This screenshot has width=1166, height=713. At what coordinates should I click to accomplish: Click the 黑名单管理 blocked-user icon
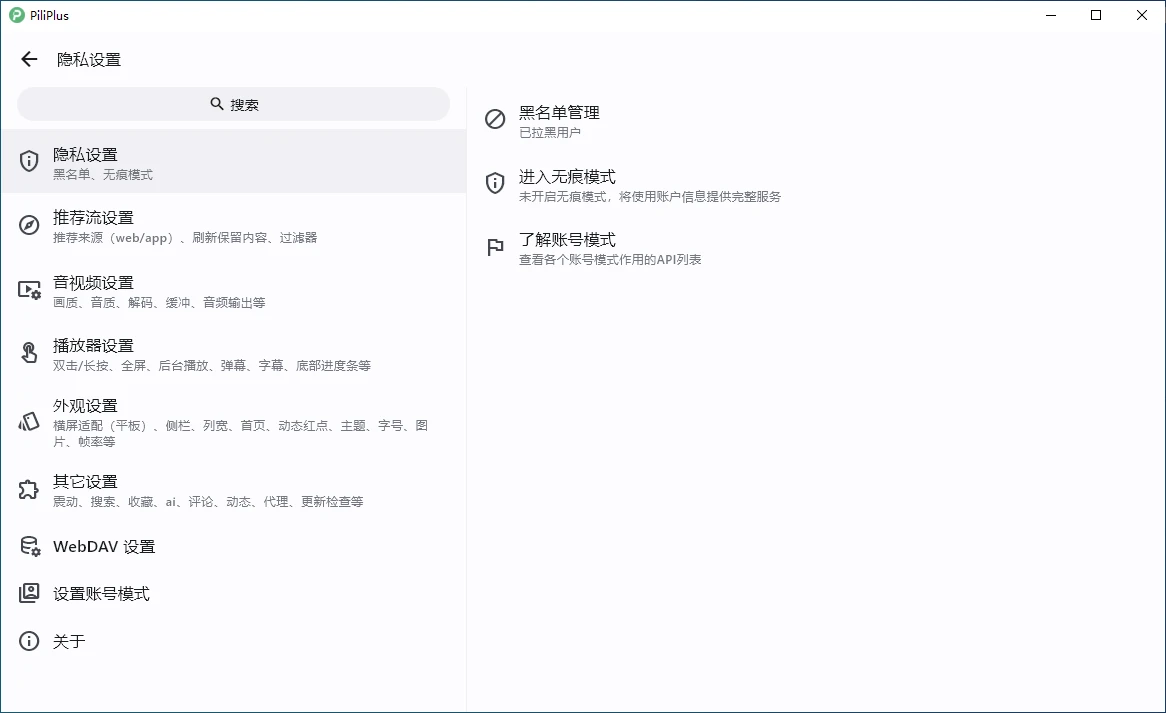[x=494, y=120]
